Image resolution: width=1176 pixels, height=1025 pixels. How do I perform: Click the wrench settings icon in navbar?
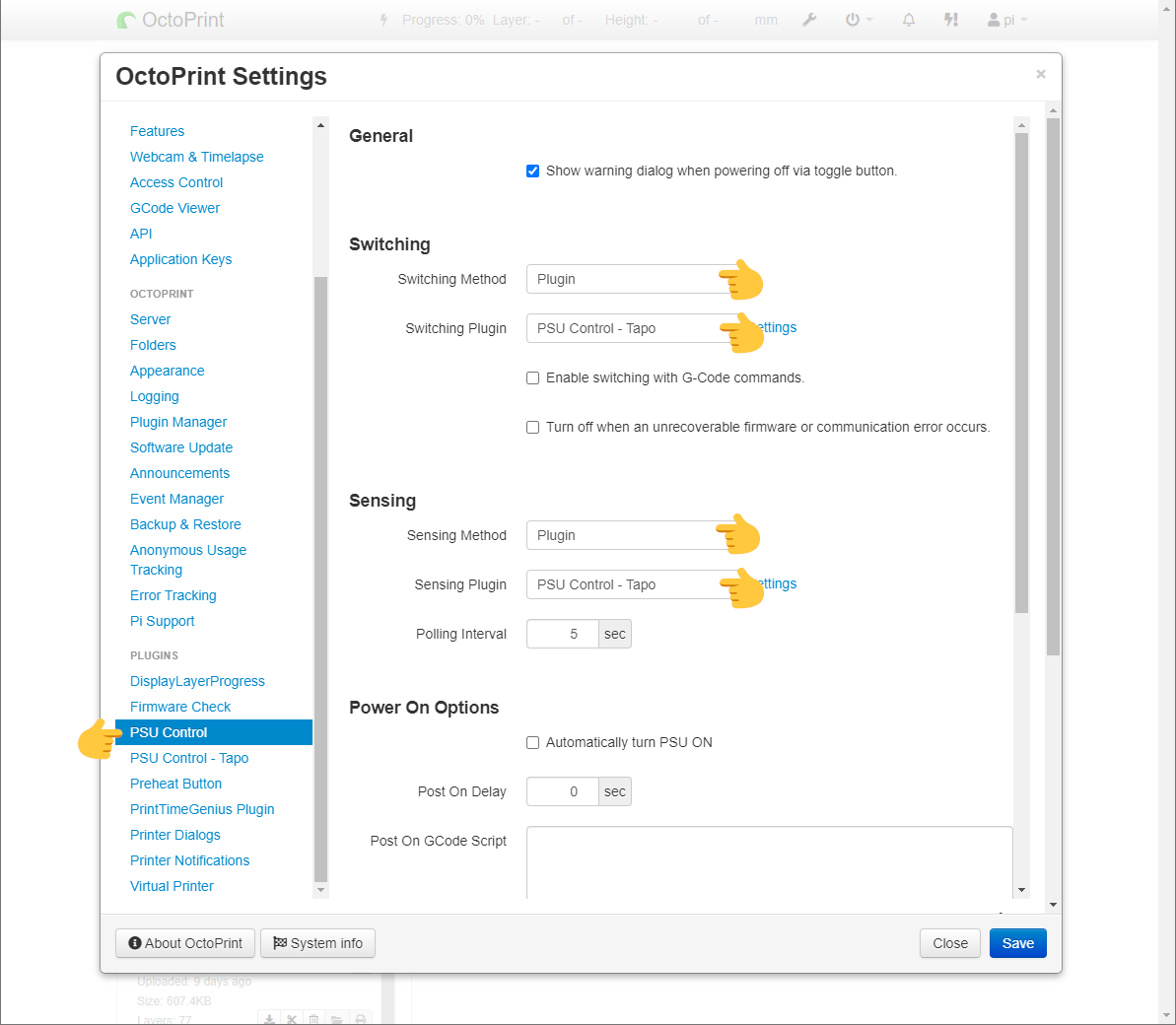click(x=809, y=20)
